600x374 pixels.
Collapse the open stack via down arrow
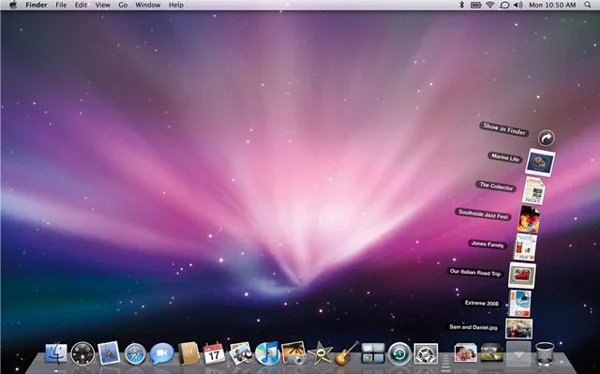(518, 354)
